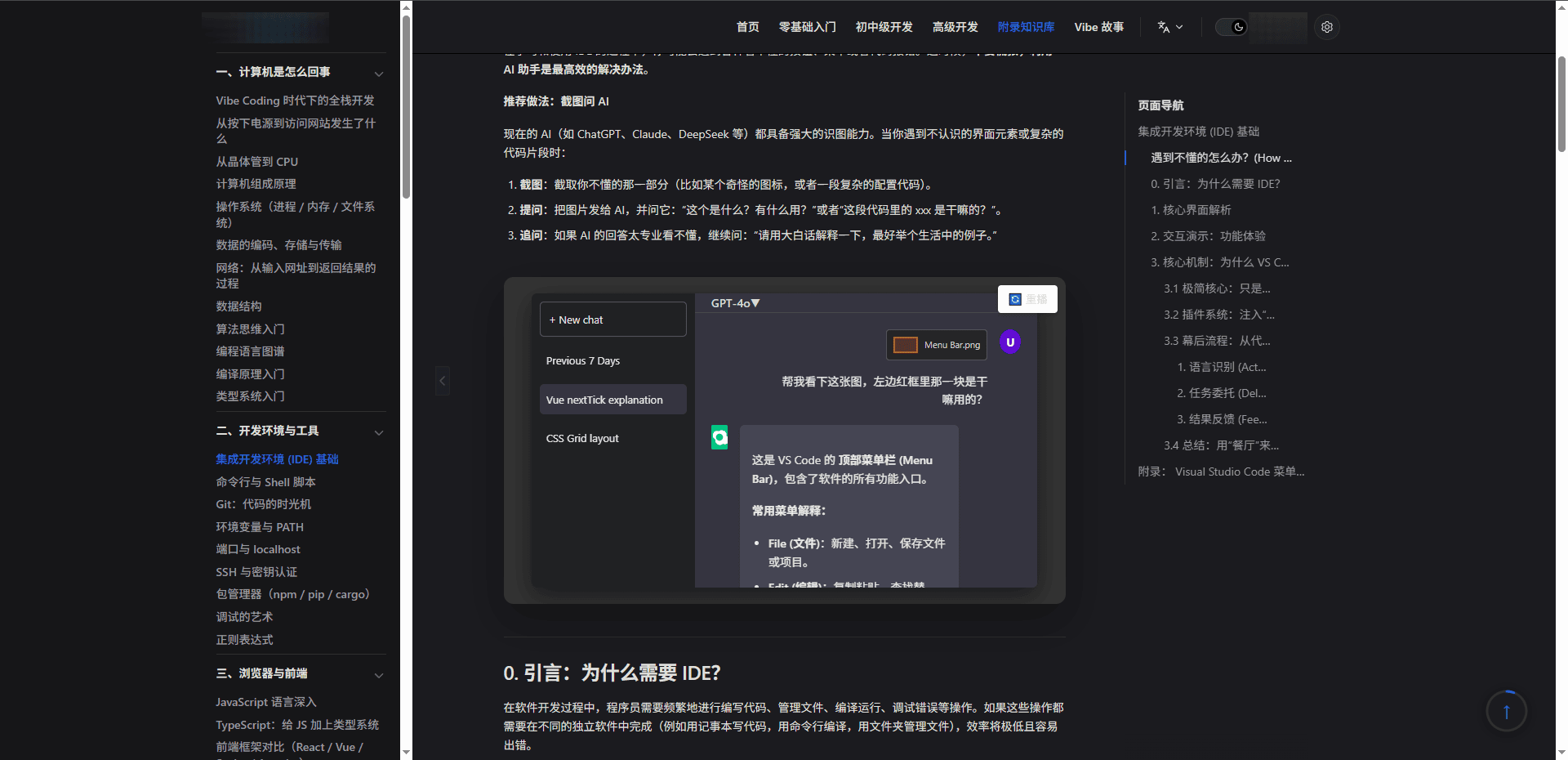The image size is (1568, 760).
Task: Collapse the 二、开发环境与工具 section
Action: tap(378, 431)
